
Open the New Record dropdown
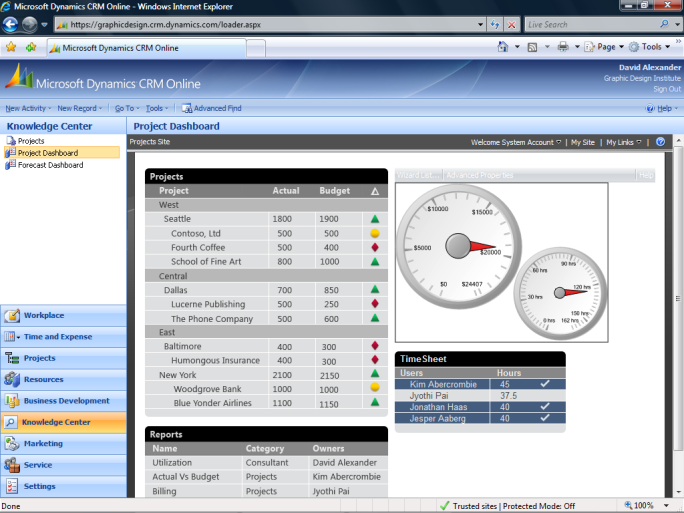point(80,108)
